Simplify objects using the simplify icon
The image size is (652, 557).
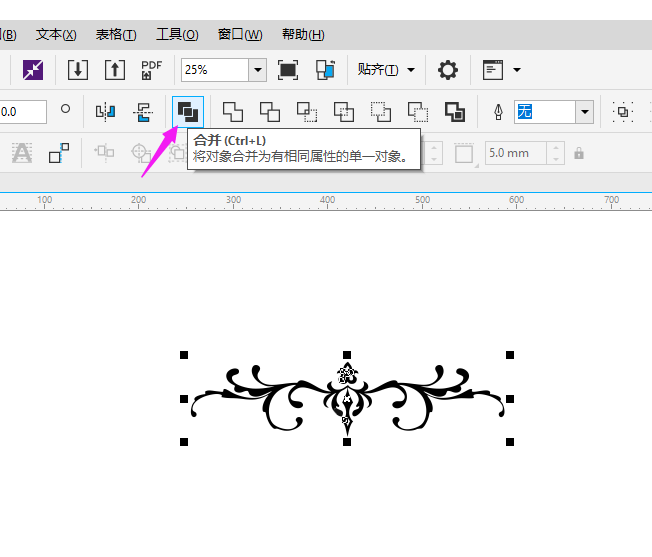[344, 111]
